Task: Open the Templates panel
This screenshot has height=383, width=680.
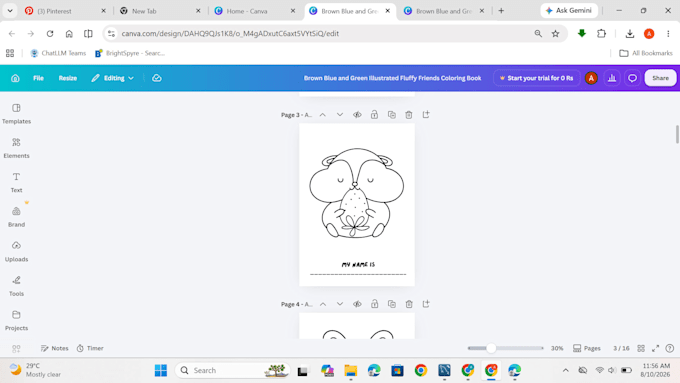Action: tap(16, 114)
